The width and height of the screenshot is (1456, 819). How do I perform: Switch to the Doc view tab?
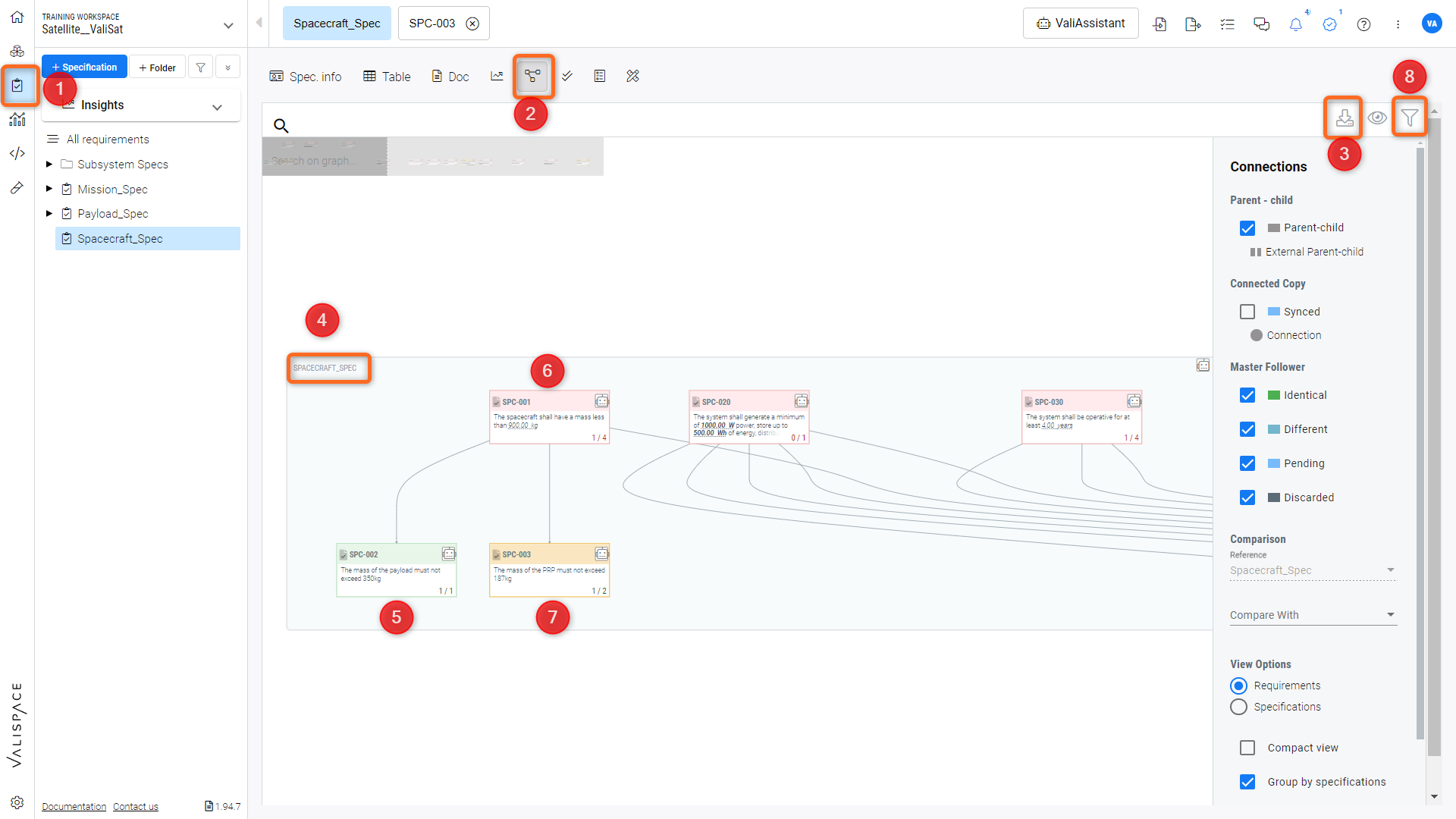(x=450, y=77)
